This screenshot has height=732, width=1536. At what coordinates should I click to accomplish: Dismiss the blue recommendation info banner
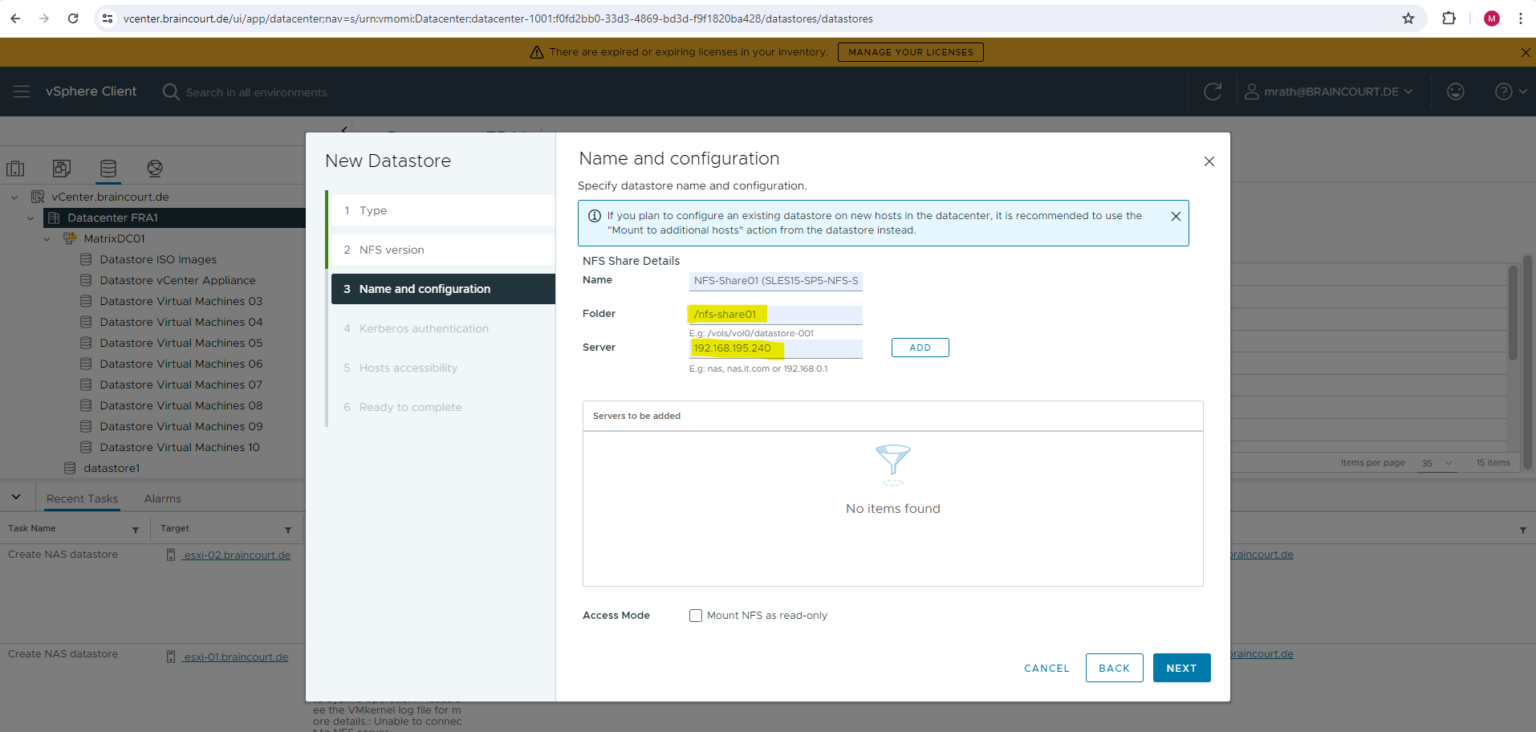click(x=1176, y=216)
